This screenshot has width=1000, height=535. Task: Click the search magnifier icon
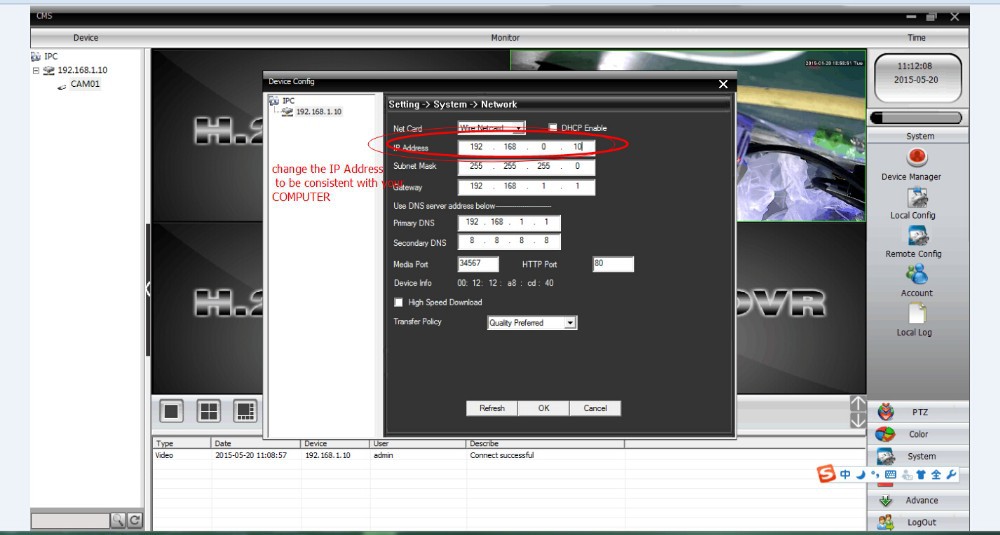pos(118,520)
